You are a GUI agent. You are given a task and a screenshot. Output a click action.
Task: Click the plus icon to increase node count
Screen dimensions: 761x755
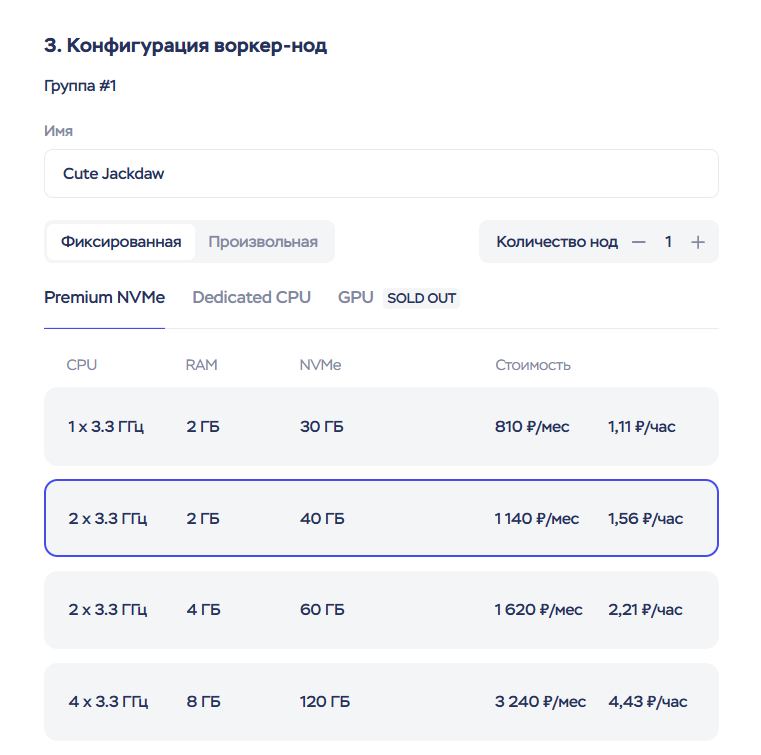698,242
